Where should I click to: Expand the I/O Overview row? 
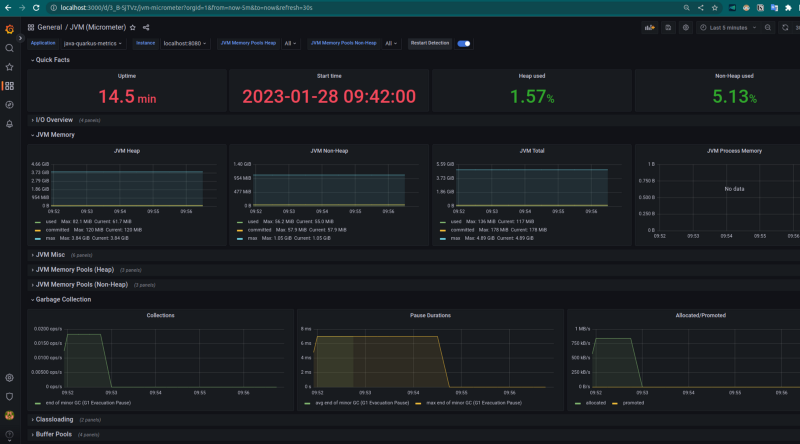[52, 120]
